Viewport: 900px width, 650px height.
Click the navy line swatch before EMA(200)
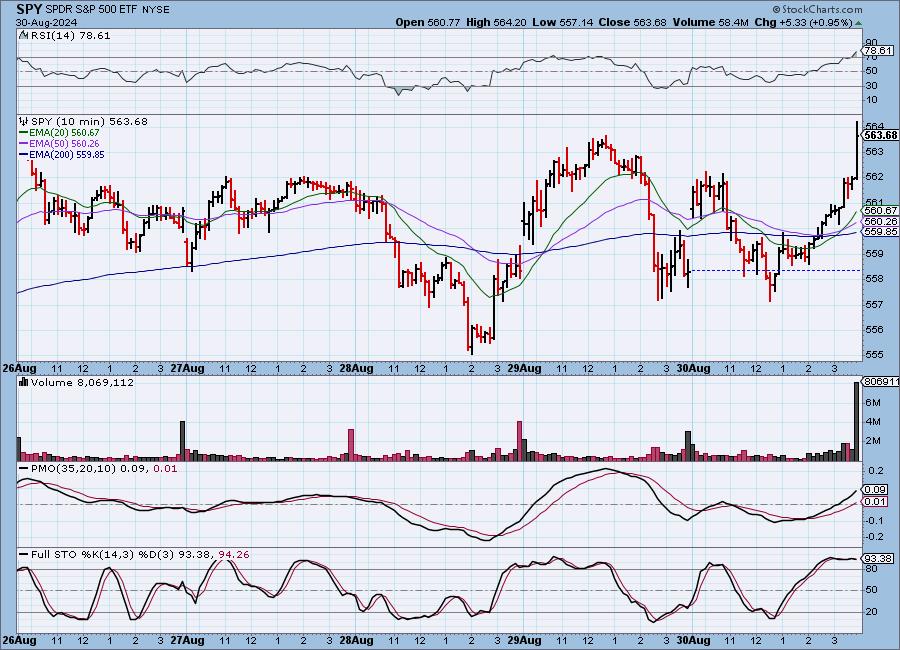(24, 154)
